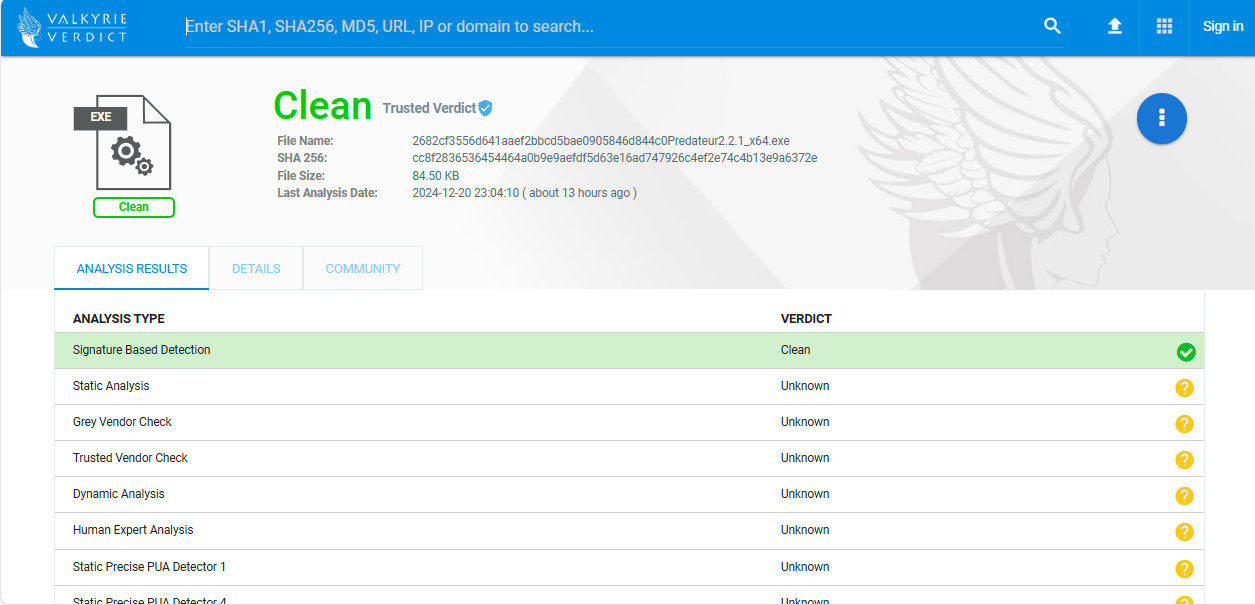Click question icon in Static Analysis row

[x=1185, y=388]
